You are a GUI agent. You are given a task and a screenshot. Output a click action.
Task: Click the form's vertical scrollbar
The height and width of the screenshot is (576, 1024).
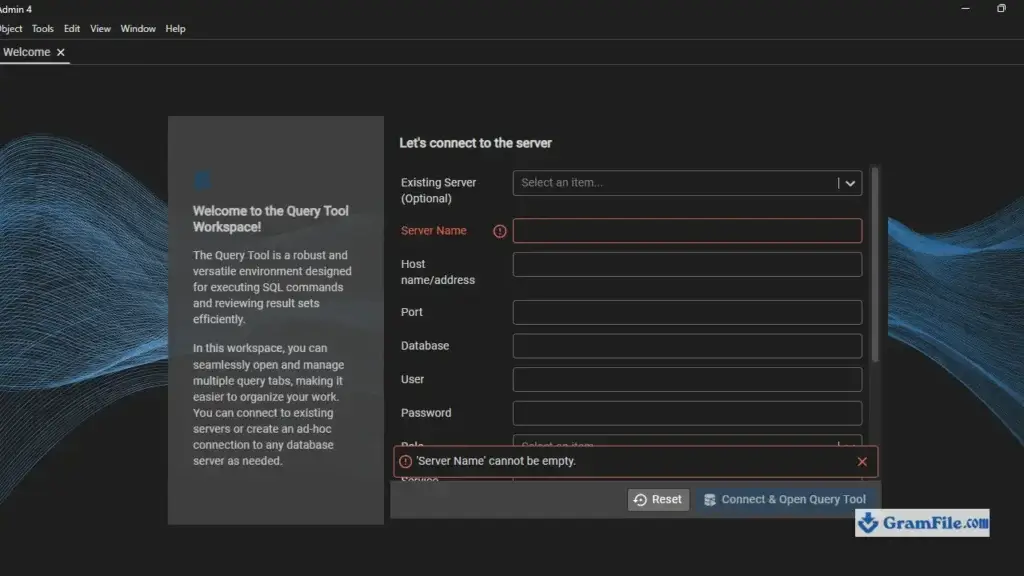click(x=875, y=264)
